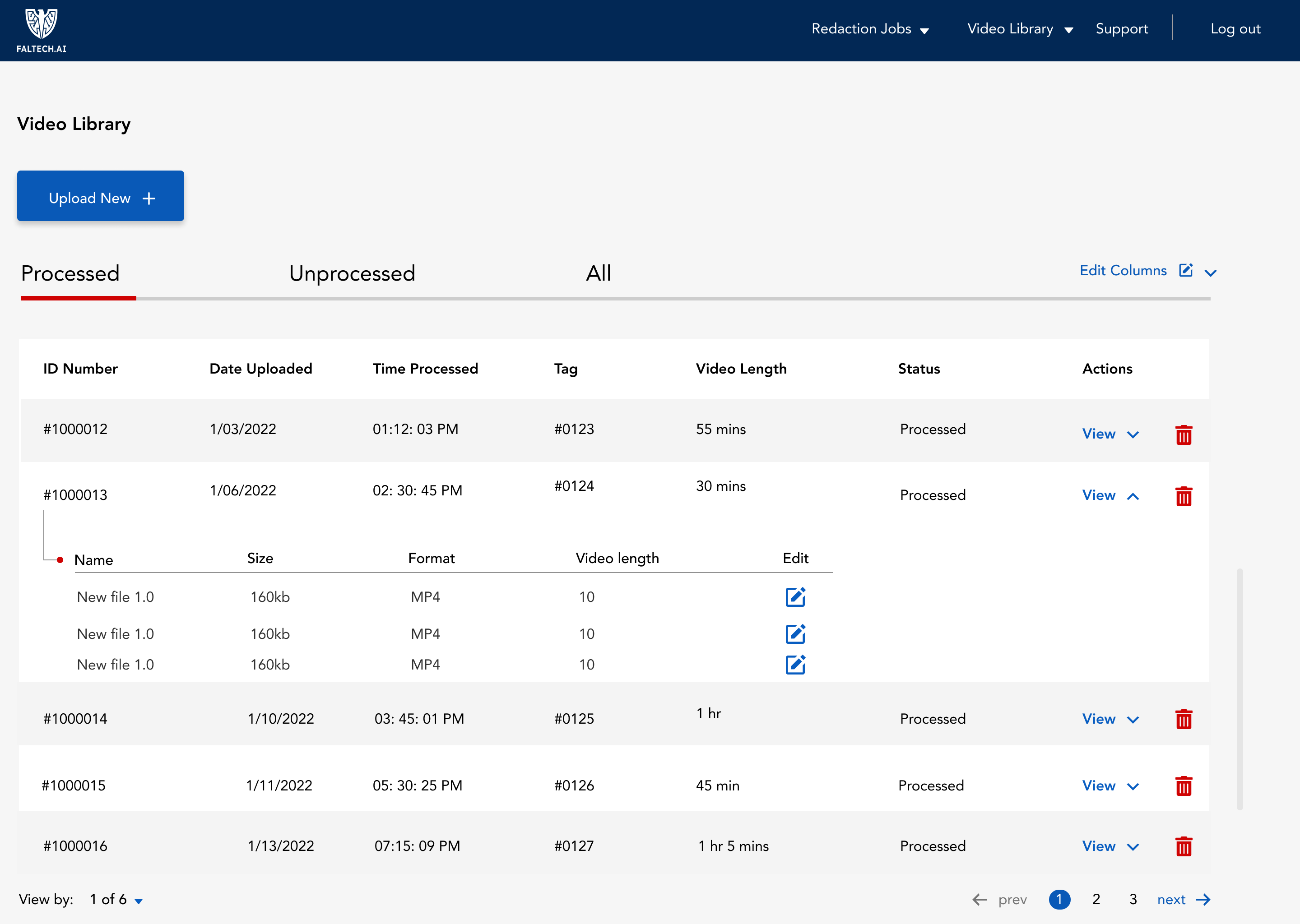This screenshot has width=1300, height=924.
Task: Open Support in the top menu
Action: coord(1121,29)
